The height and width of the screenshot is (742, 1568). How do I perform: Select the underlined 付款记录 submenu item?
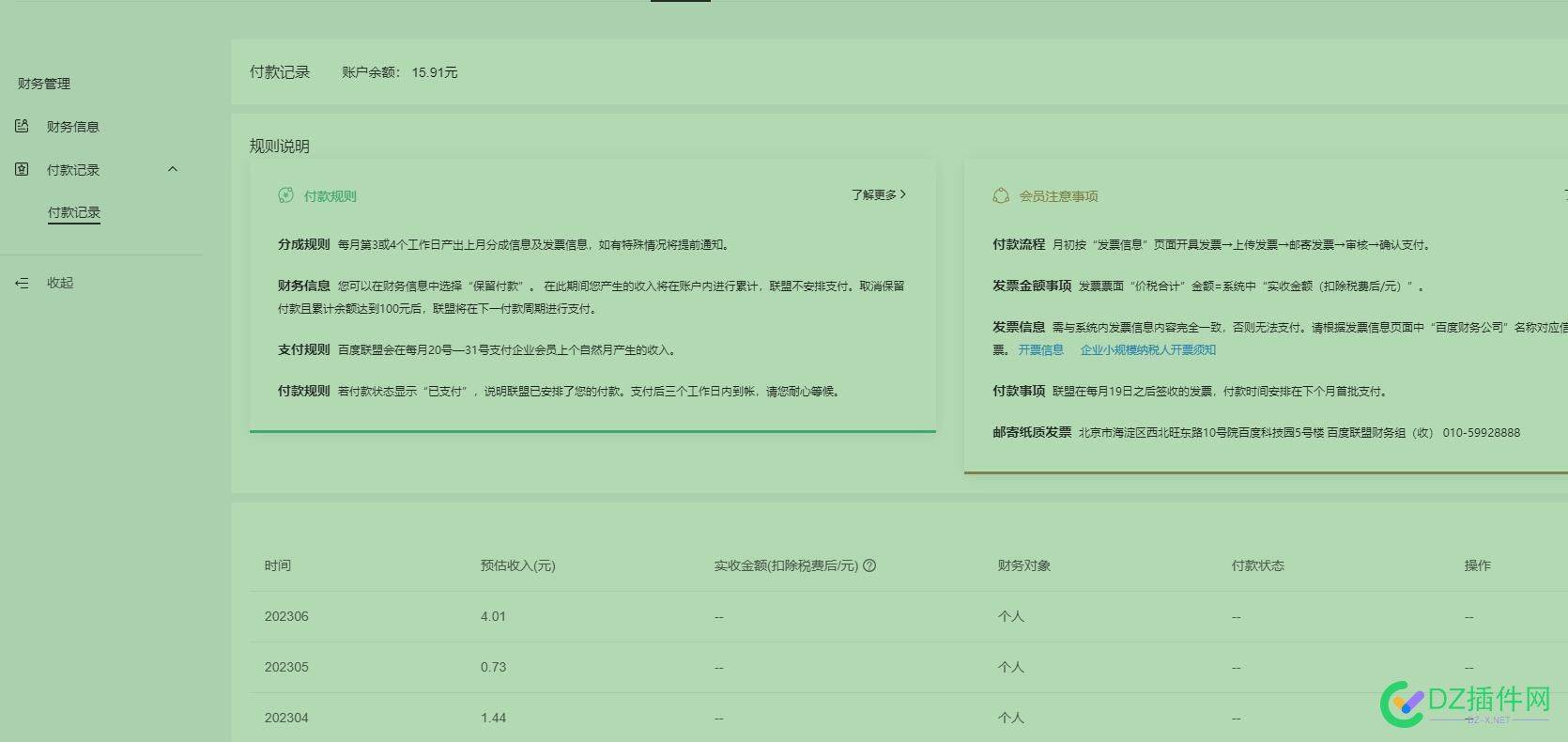[74, 212]
